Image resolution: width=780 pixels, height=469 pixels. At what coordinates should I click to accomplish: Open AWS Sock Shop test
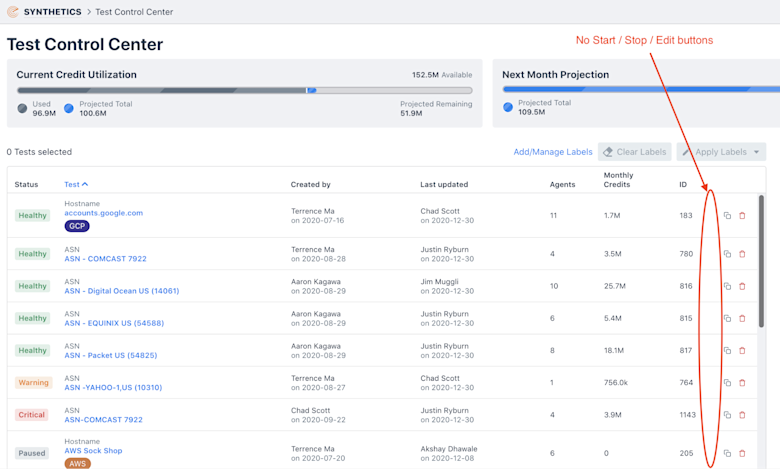point(93,451)
